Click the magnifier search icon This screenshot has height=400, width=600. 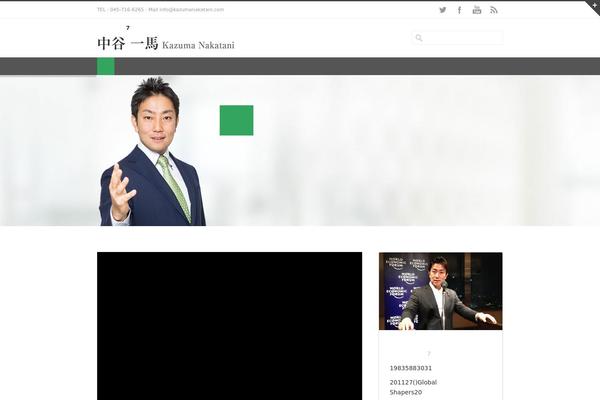pos(419,38)
